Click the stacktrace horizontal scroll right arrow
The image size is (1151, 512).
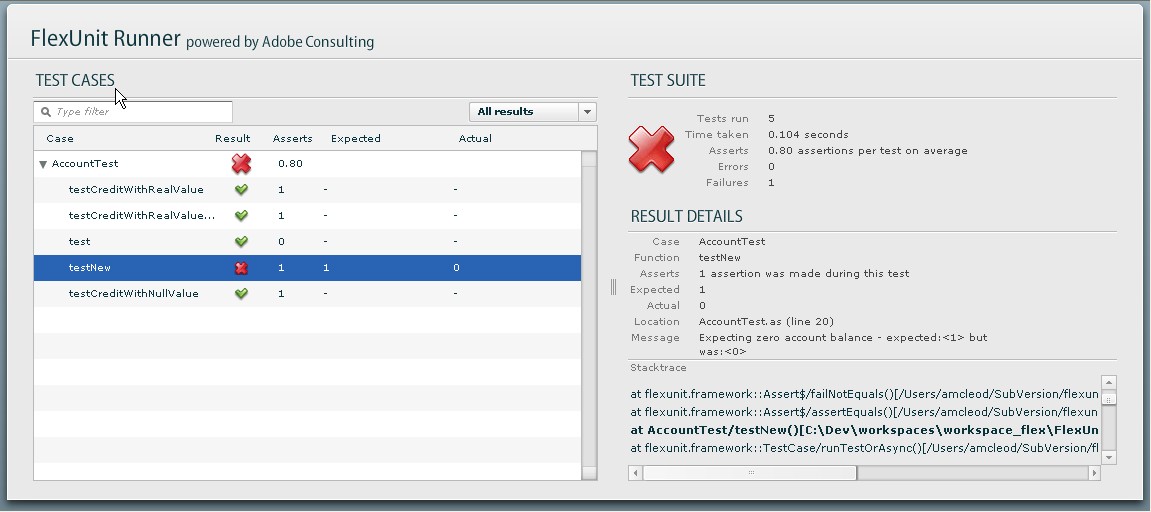[x=1094, y=473]
